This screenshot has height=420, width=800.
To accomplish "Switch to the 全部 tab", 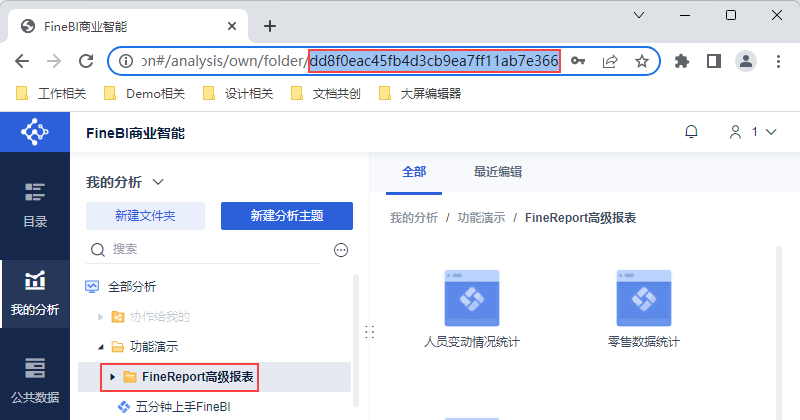I will [414, 172].
